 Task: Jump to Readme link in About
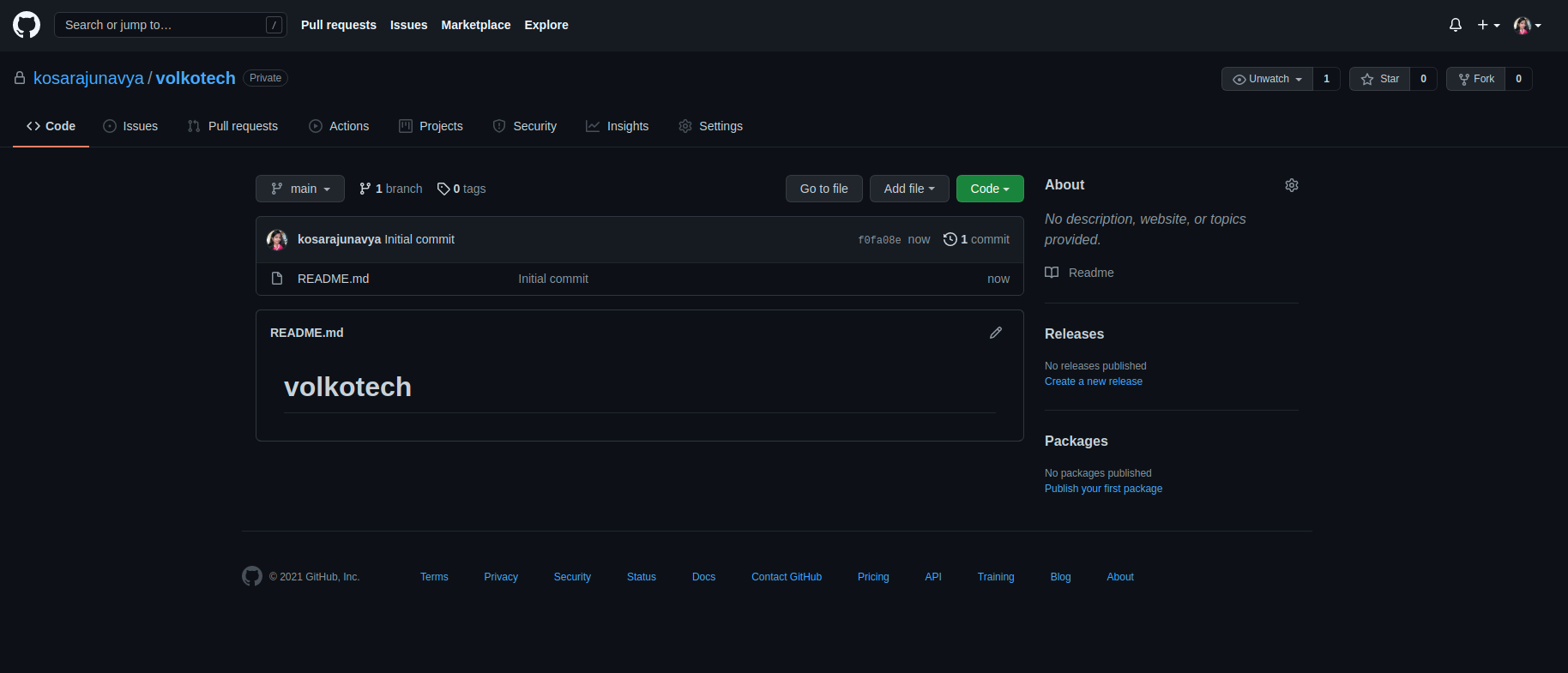click(1079, 273)
